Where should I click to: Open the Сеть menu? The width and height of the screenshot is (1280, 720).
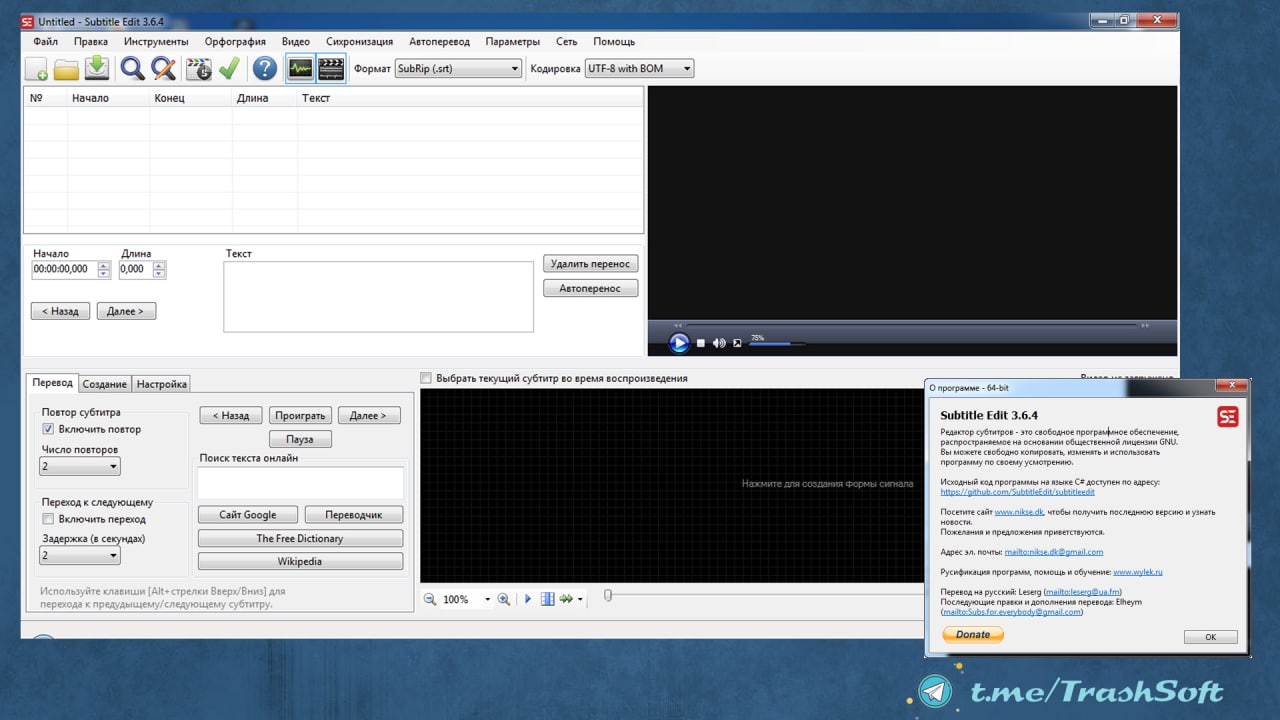point(567,42)
